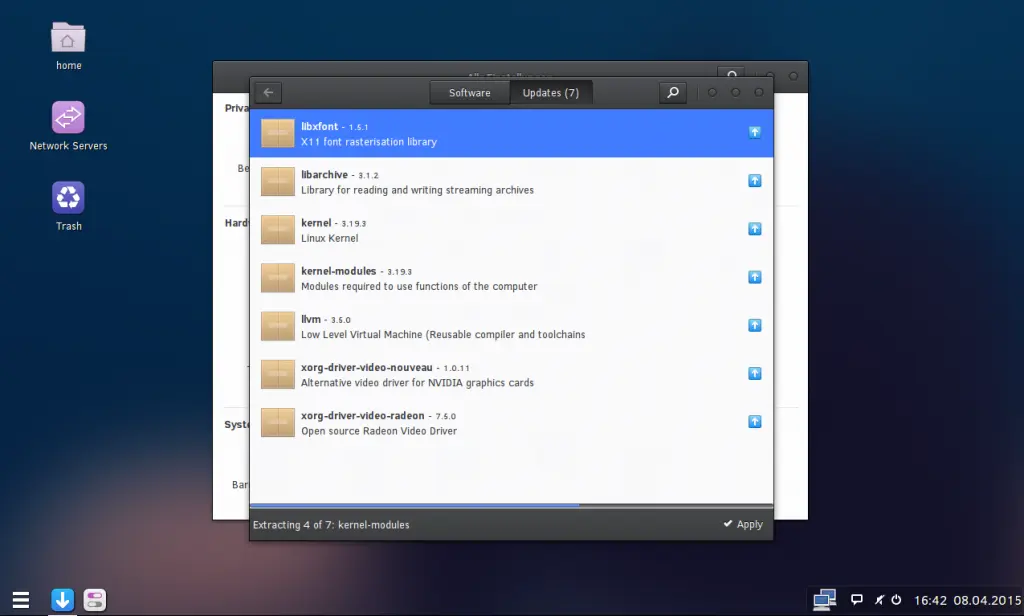Toggle the update for libarchive

(x=755, y=180)
